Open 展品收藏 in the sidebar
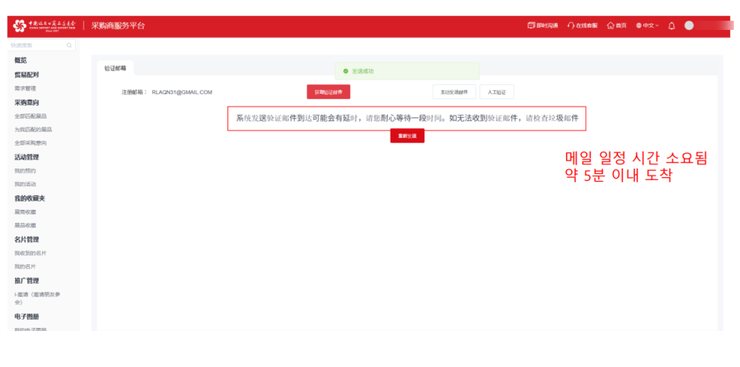 (25, 225)
